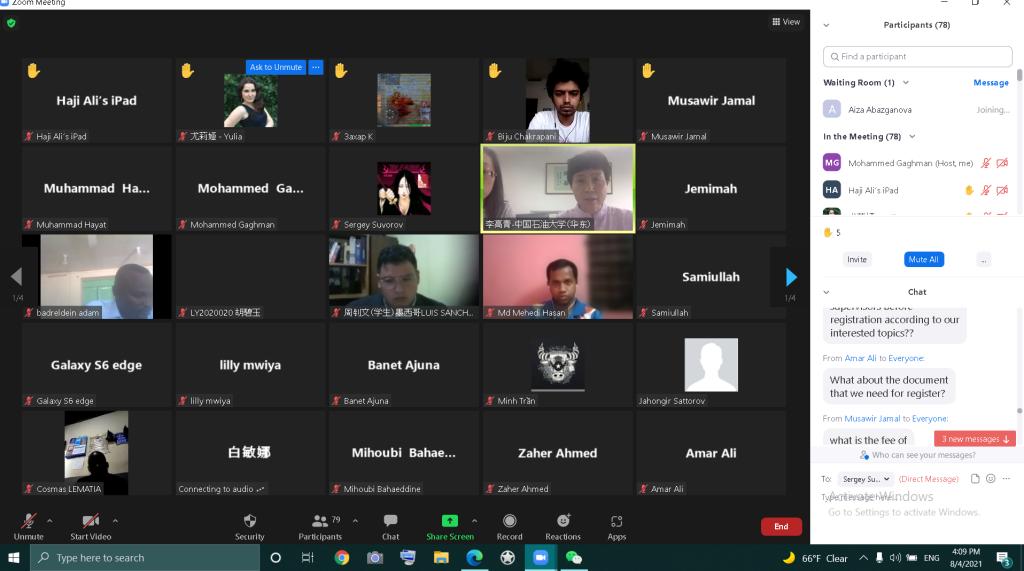1024x571 pixels.
Task: Click the Find a participant search field
Action: tap(917, 57)
